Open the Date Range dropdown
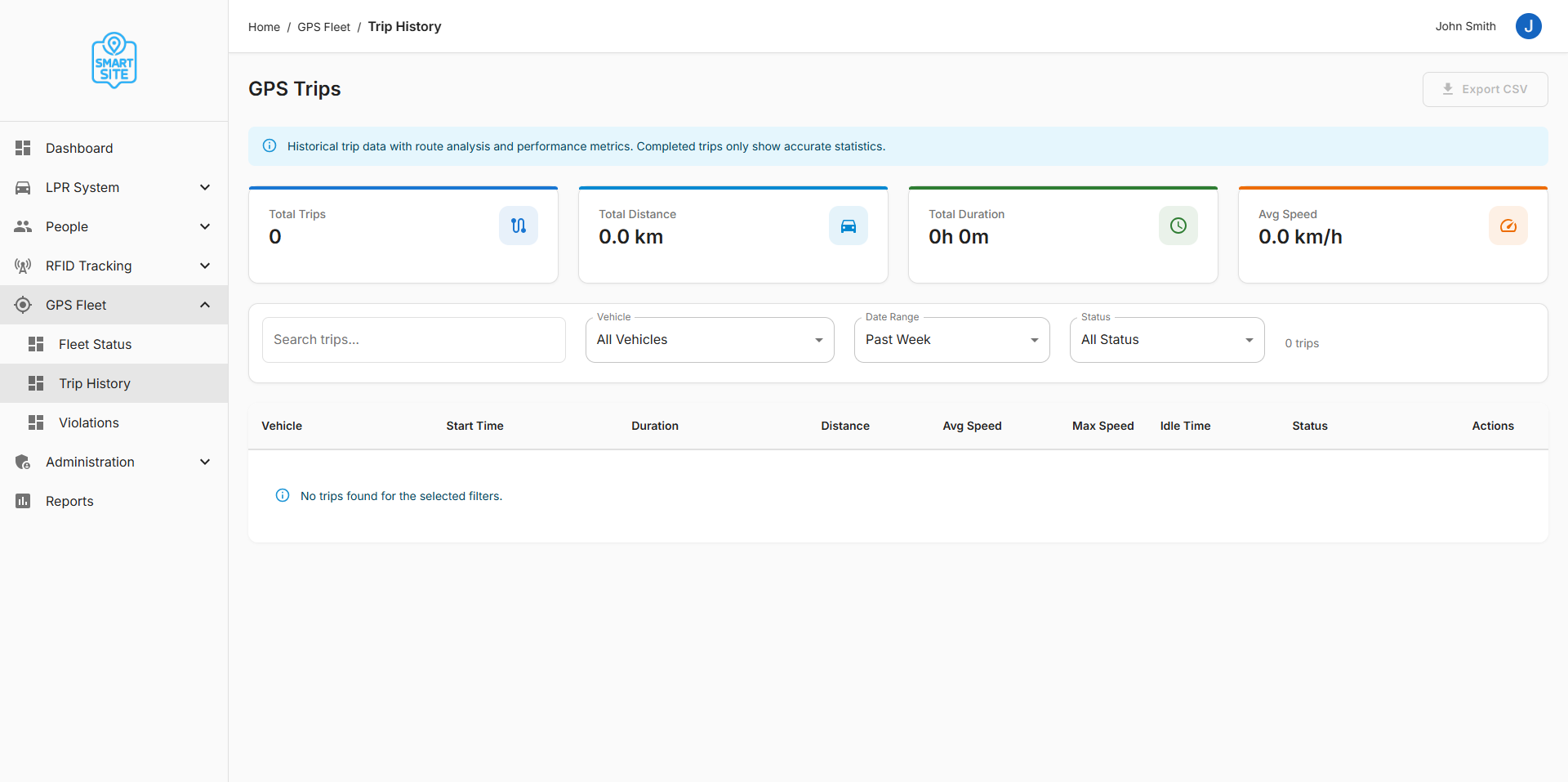 pyautogui.click(x=951, y=340)
